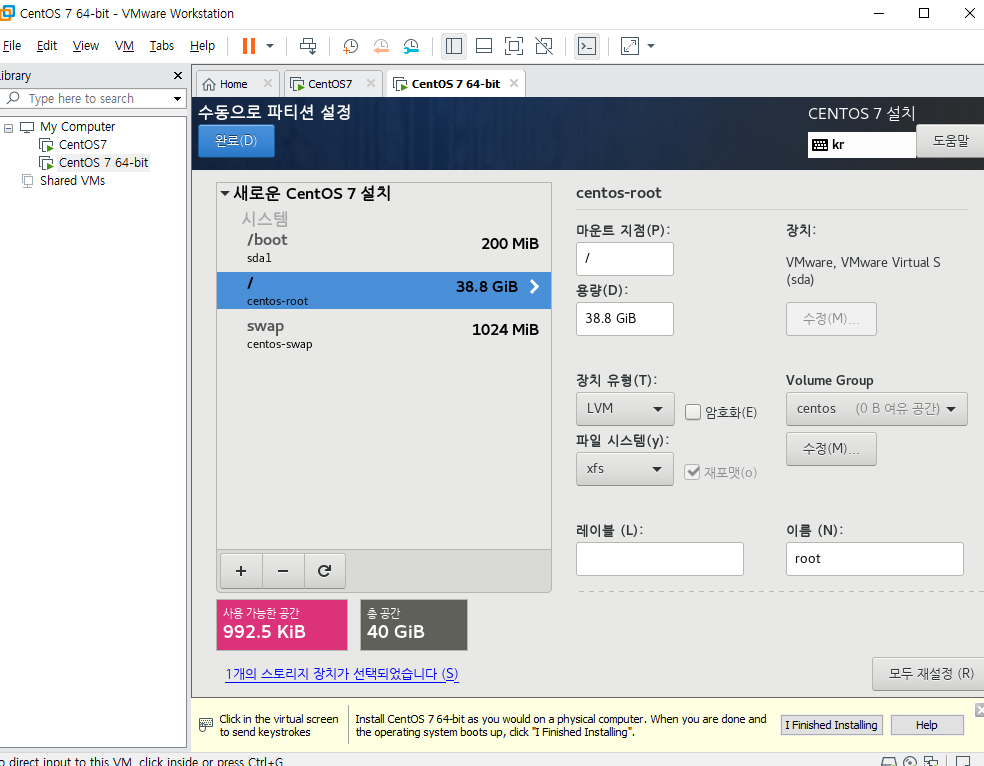The width and height of the screenshot is (984, 766).
Task: Click 수정(M) button under Volume Group
Action: (x=831, y=449)
